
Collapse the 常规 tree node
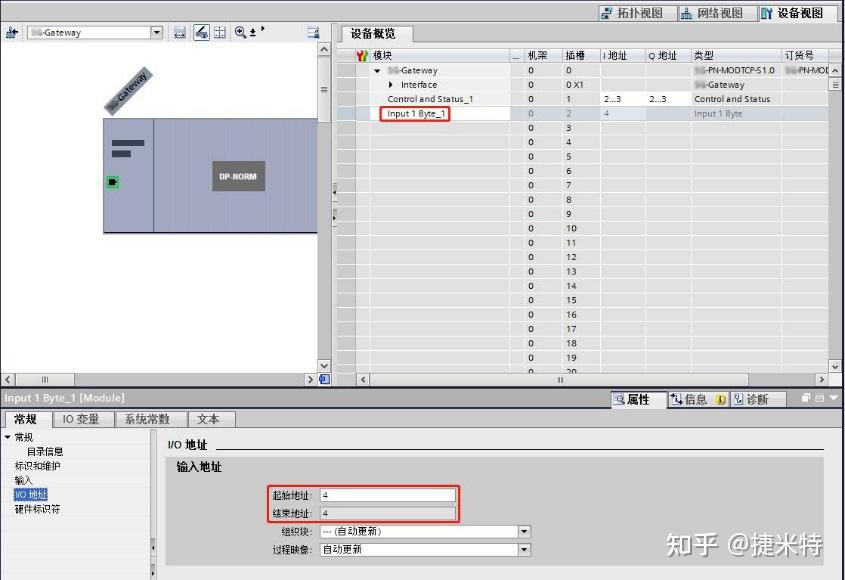(x=8, y=437)
